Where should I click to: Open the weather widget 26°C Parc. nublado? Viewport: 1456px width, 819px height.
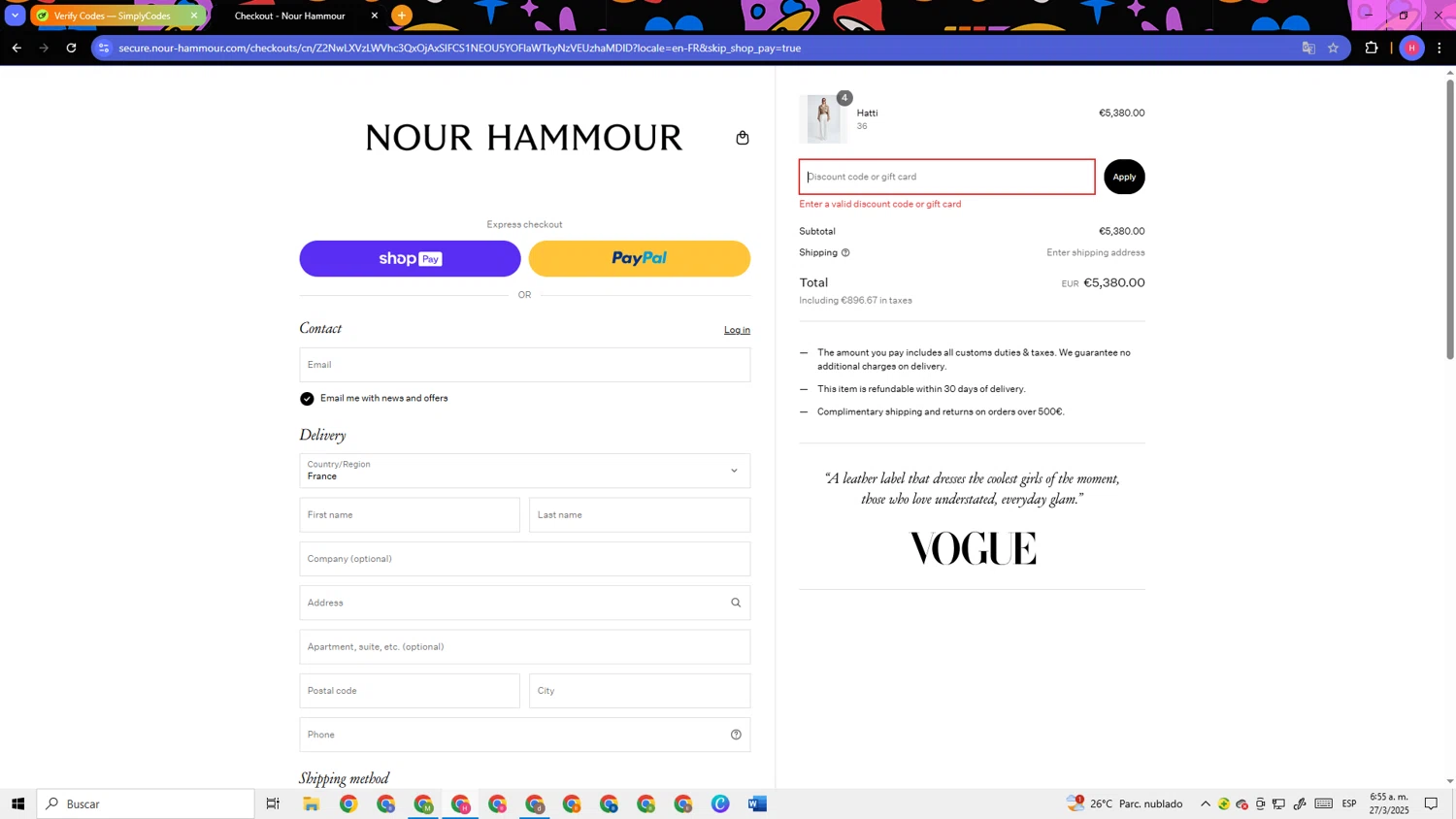[1125, 803]
